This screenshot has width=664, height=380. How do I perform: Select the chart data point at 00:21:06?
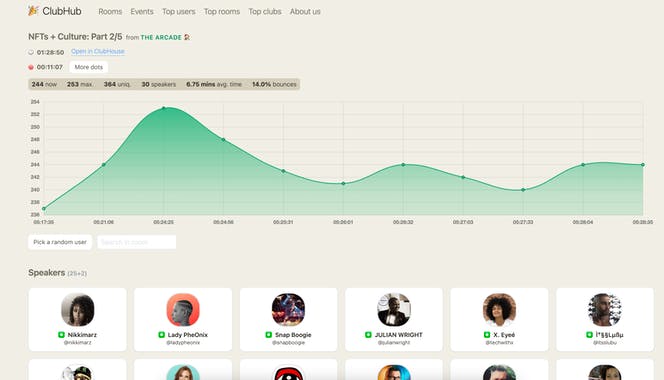click(104, 165)
